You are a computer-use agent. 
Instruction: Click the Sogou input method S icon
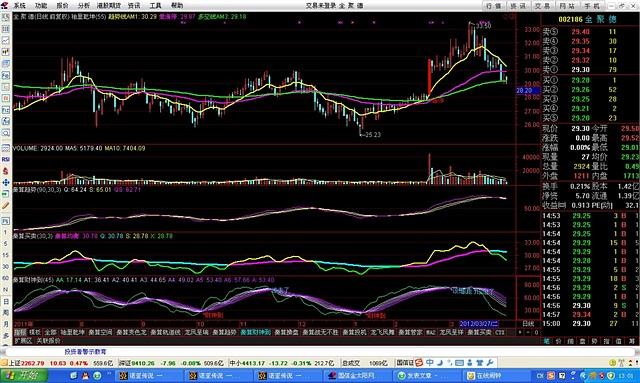tap(419, 362)
